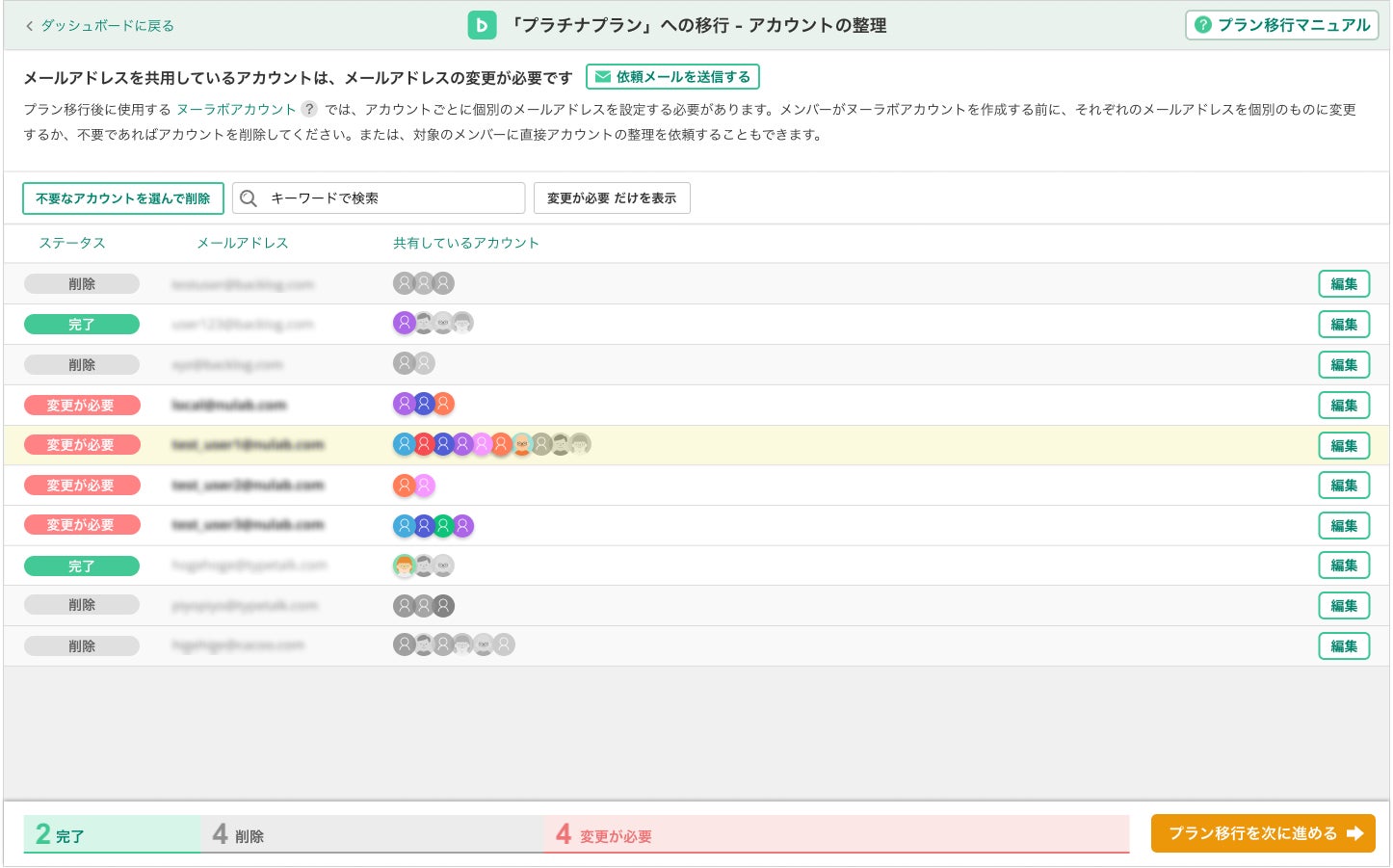Image resolution: width=1393 pixels, height=868 pixels.
Task: Click 編集 in the last 削除 row
Action: click(x=1344, y=646)
